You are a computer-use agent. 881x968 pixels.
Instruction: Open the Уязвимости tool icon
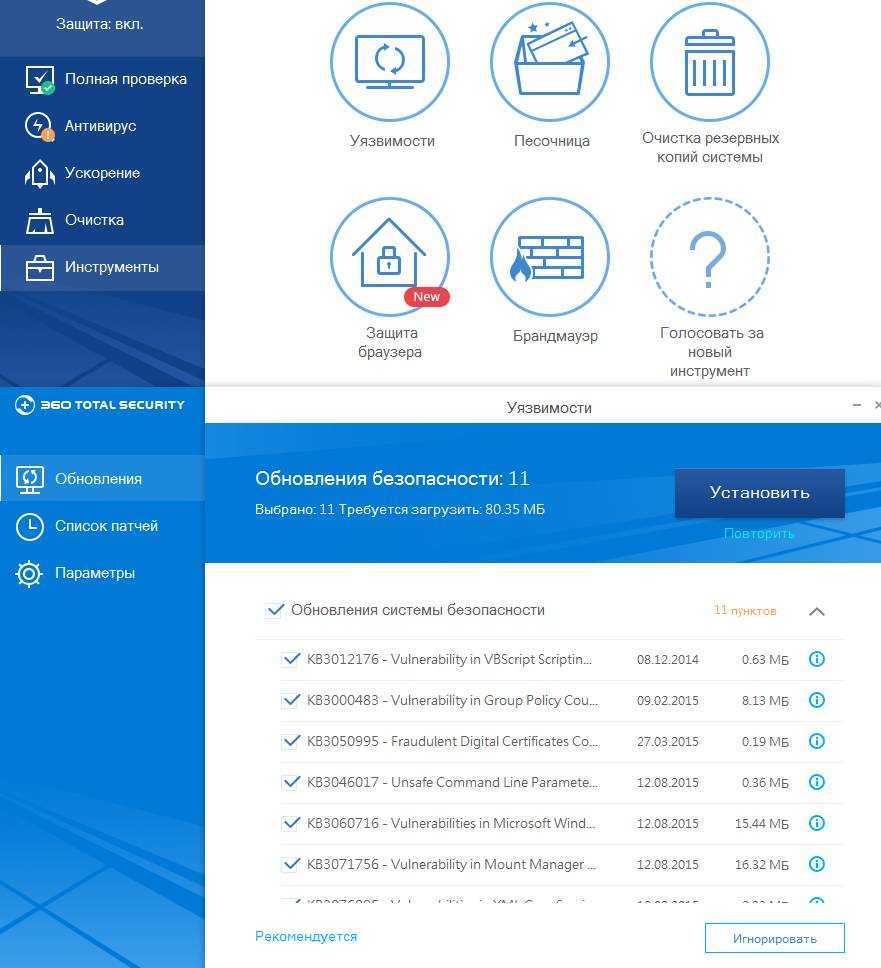(390, 62)
